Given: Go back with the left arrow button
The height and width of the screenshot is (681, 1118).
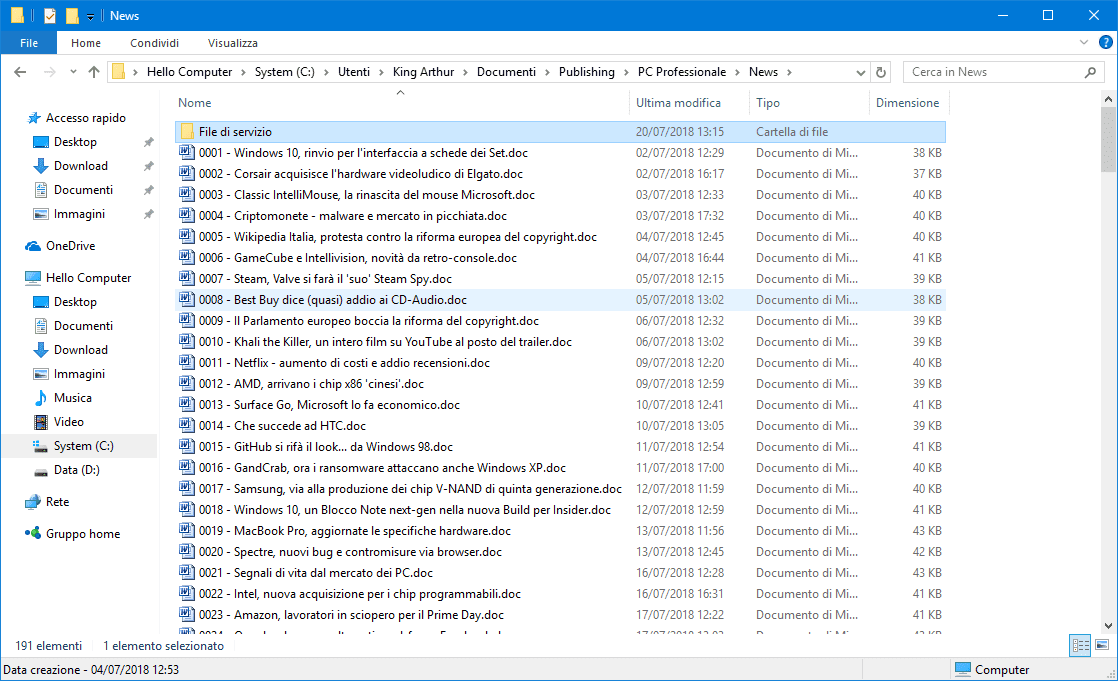Looking at the screenshot, I should point(21,72).
